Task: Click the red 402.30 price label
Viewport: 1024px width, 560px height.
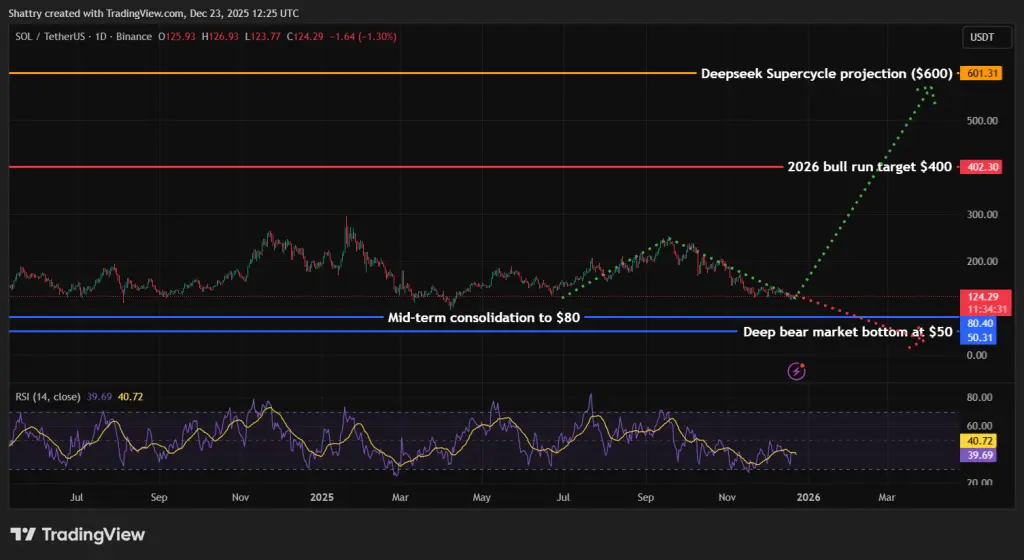Action: 979,167
